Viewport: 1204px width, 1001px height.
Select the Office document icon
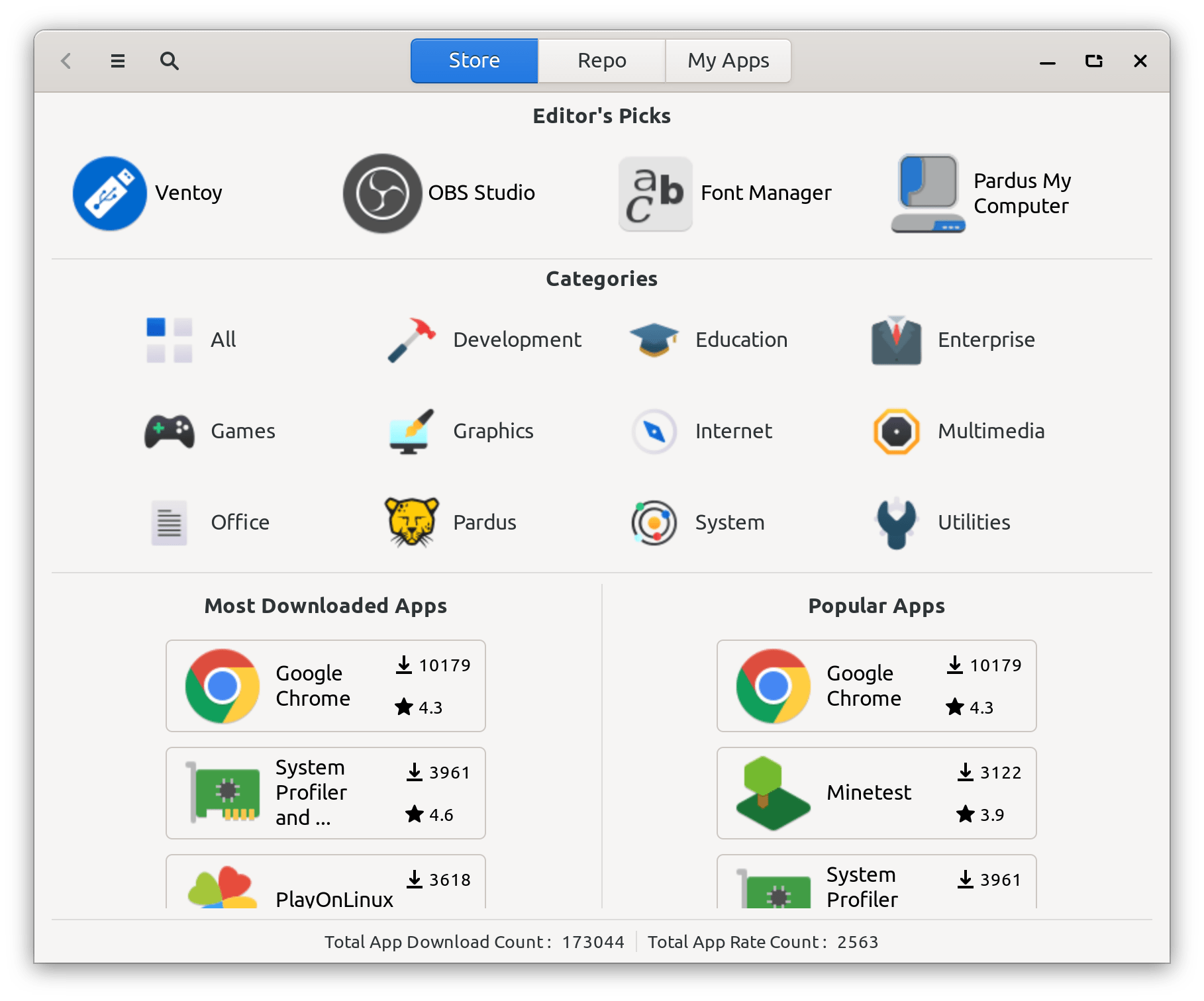(170, 523)
